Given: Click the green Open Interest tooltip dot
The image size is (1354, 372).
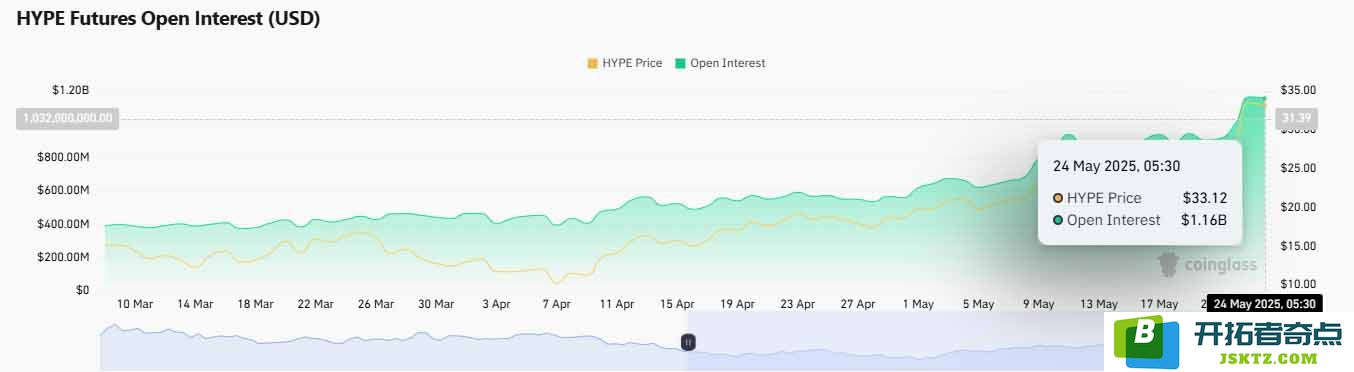Looking at the screenshot, I should point(1058,220).
